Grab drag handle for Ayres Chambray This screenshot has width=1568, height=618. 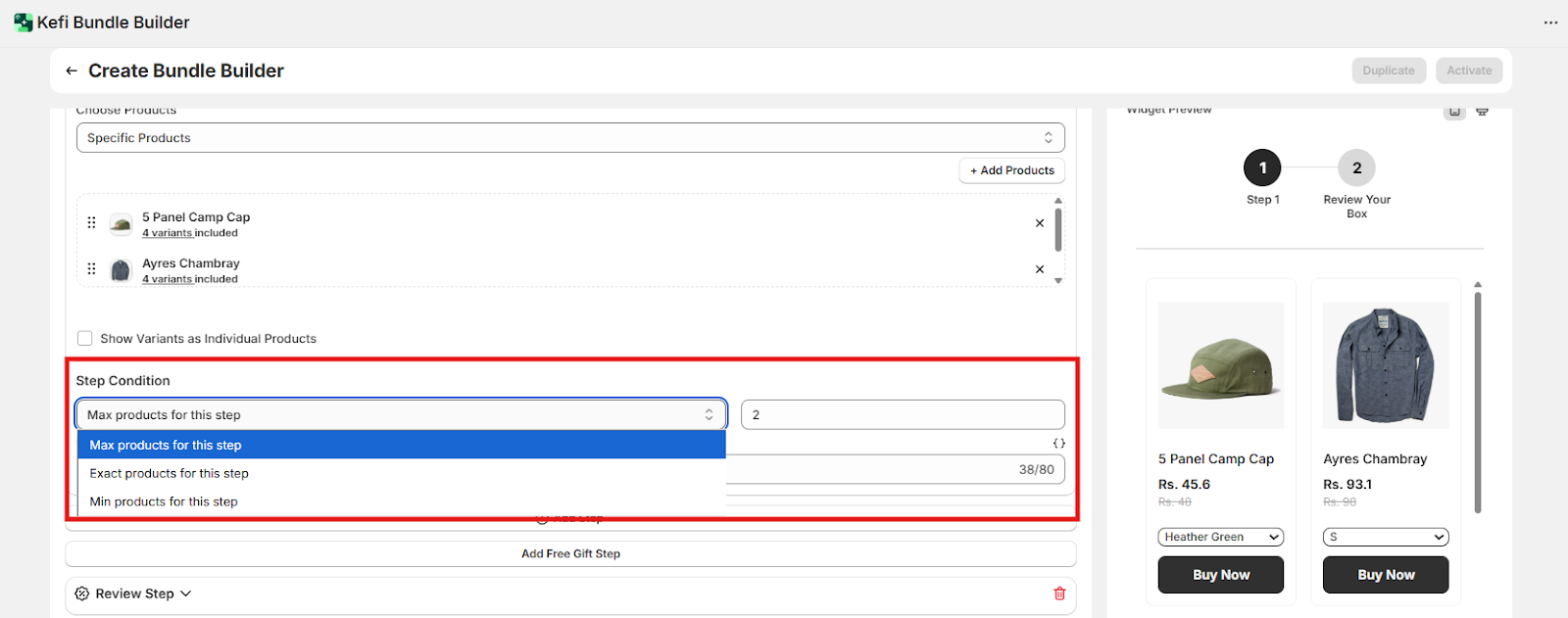point(92,269)
